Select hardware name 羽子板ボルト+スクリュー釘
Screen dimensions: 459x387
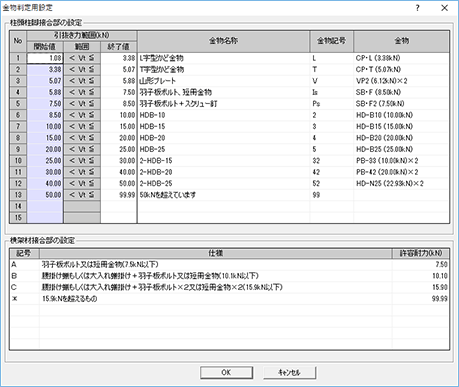pyautogui.click(x=223, y=104)
